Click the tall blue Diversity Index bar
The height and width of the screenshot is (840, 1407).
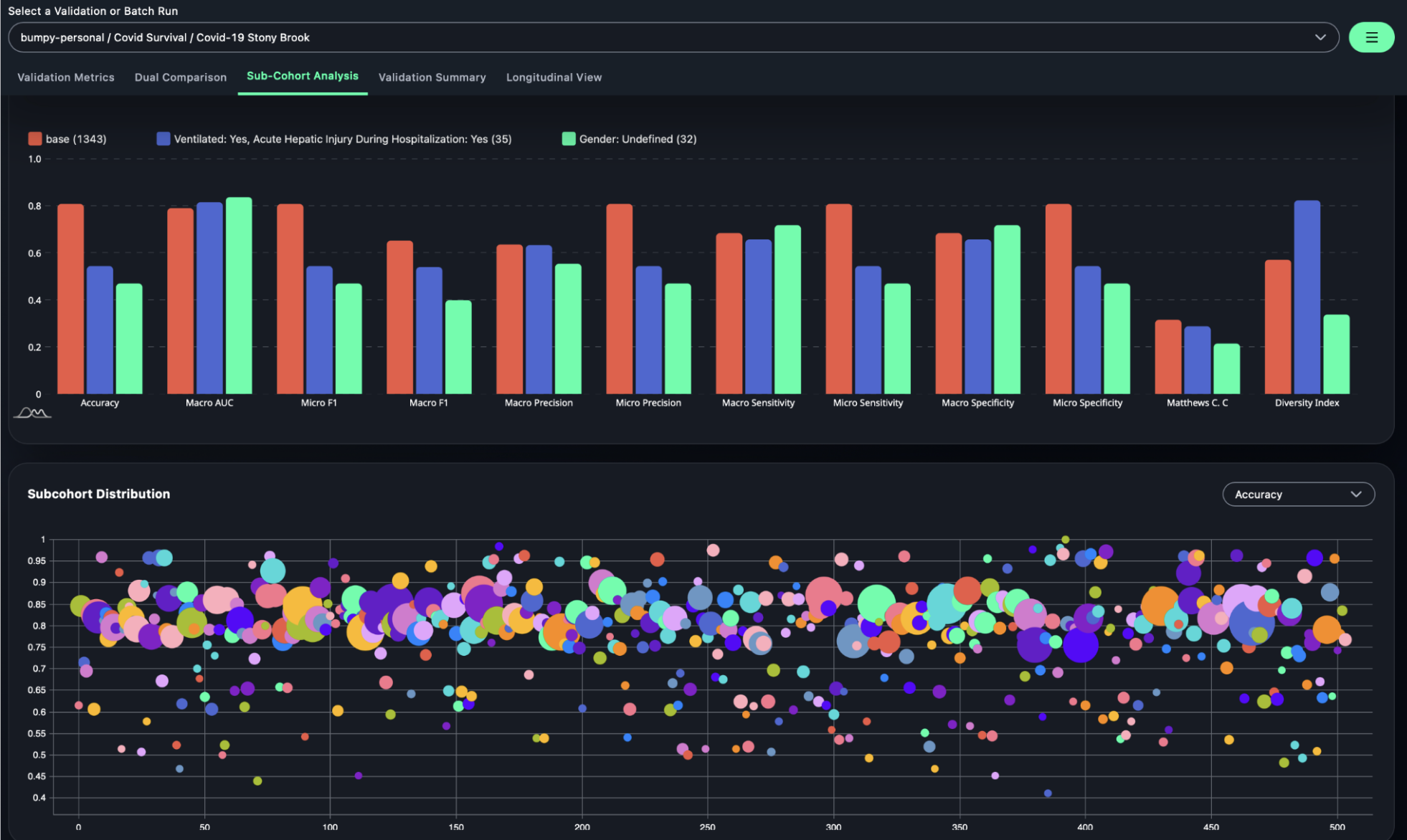[1307, 297]
